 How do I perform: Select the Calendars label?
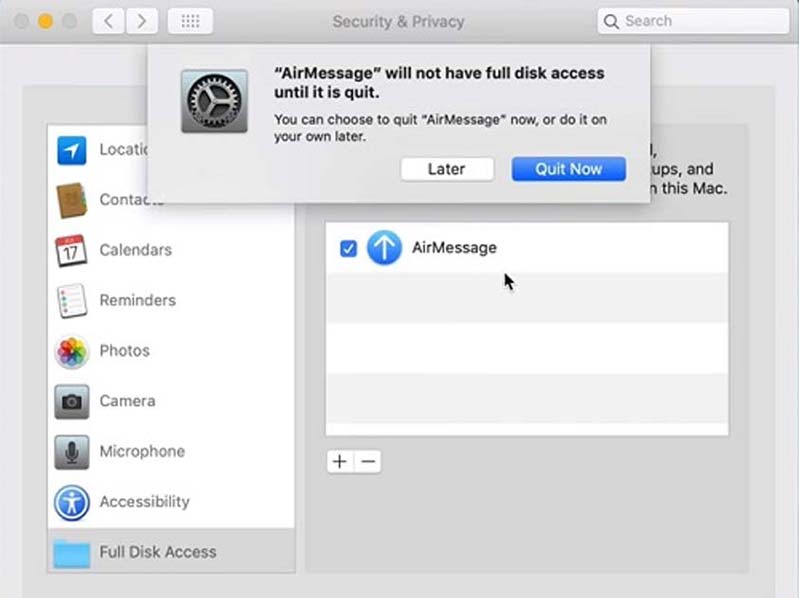coord(136,250)
